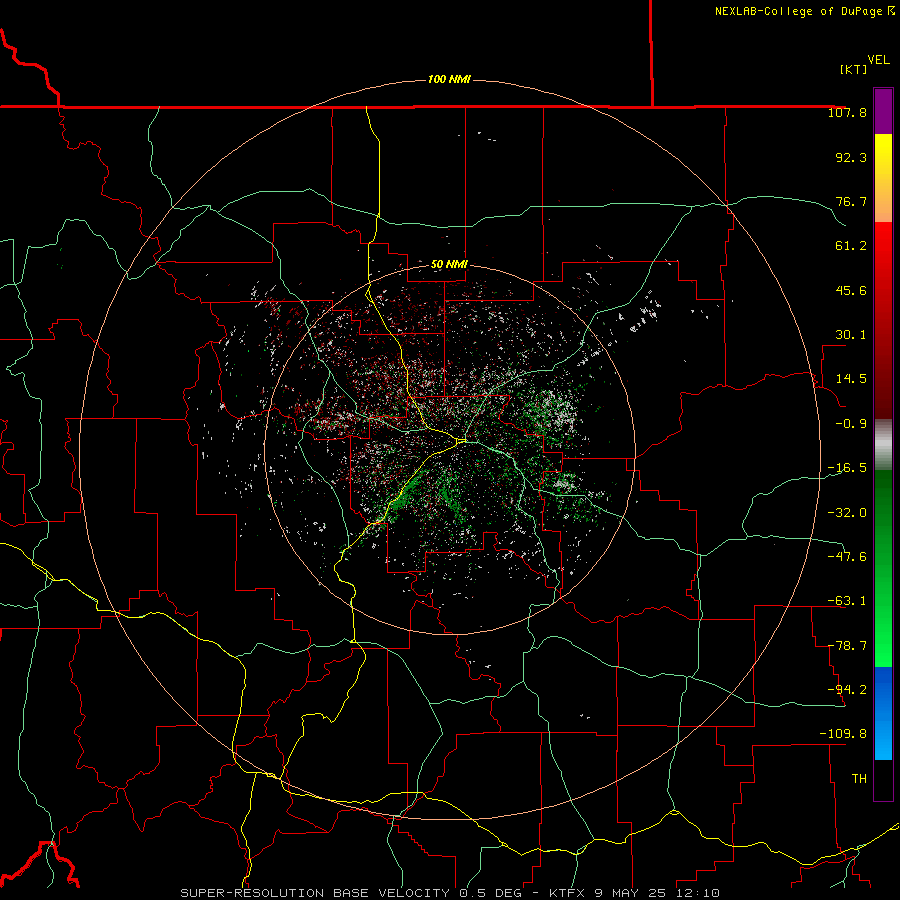Screen dimensions: 900x900
Task: Click the VEL legend title
Action: click(879, 60)
